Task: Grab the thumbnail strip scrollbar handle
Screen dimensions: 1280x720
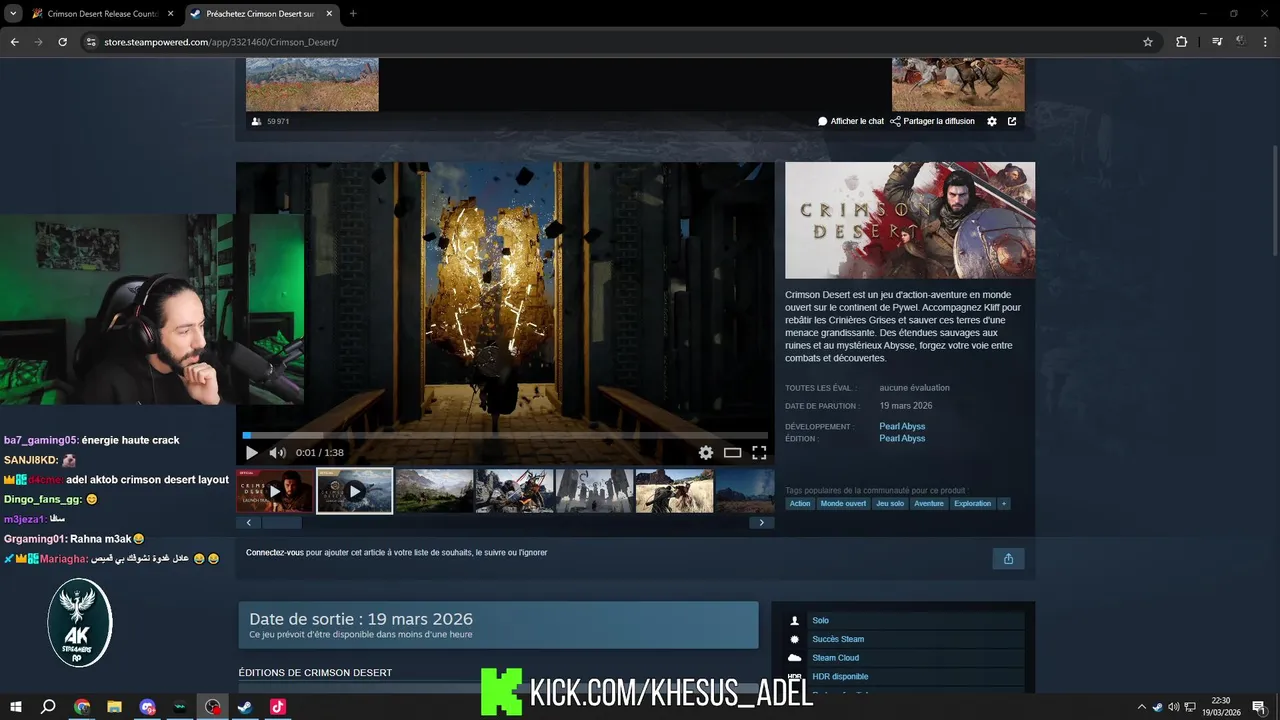Action: (x=282, y=522)
